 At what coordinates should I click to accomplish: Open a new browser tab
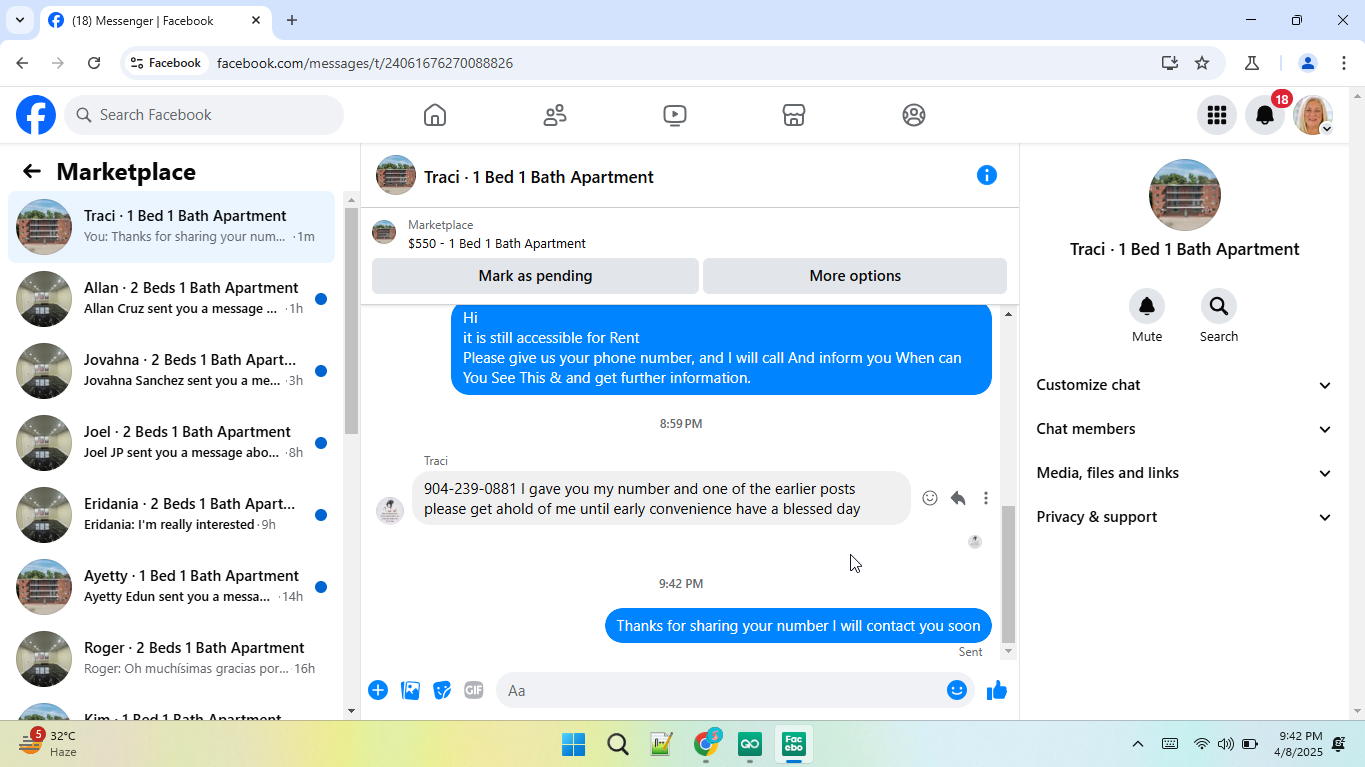click(292, 20)
